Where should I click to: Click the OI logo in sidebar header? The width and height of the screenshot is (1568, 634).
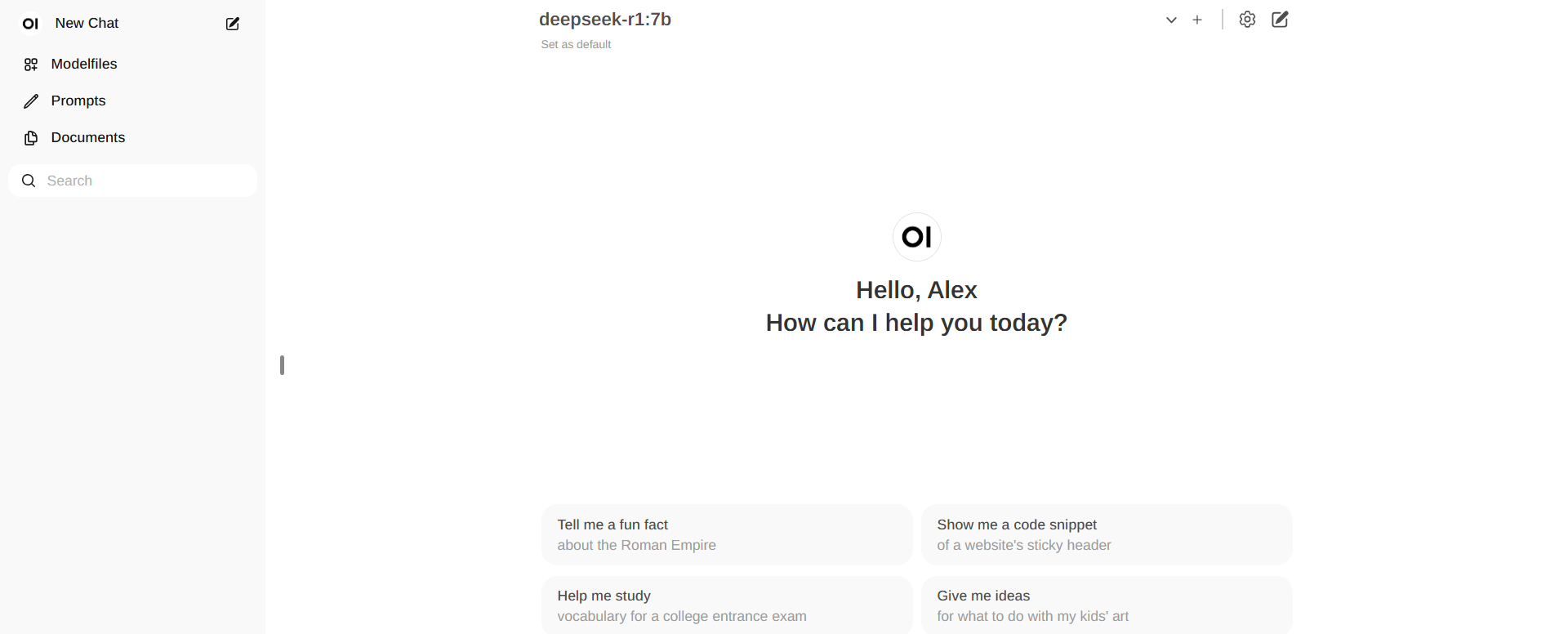click(30, 24)
